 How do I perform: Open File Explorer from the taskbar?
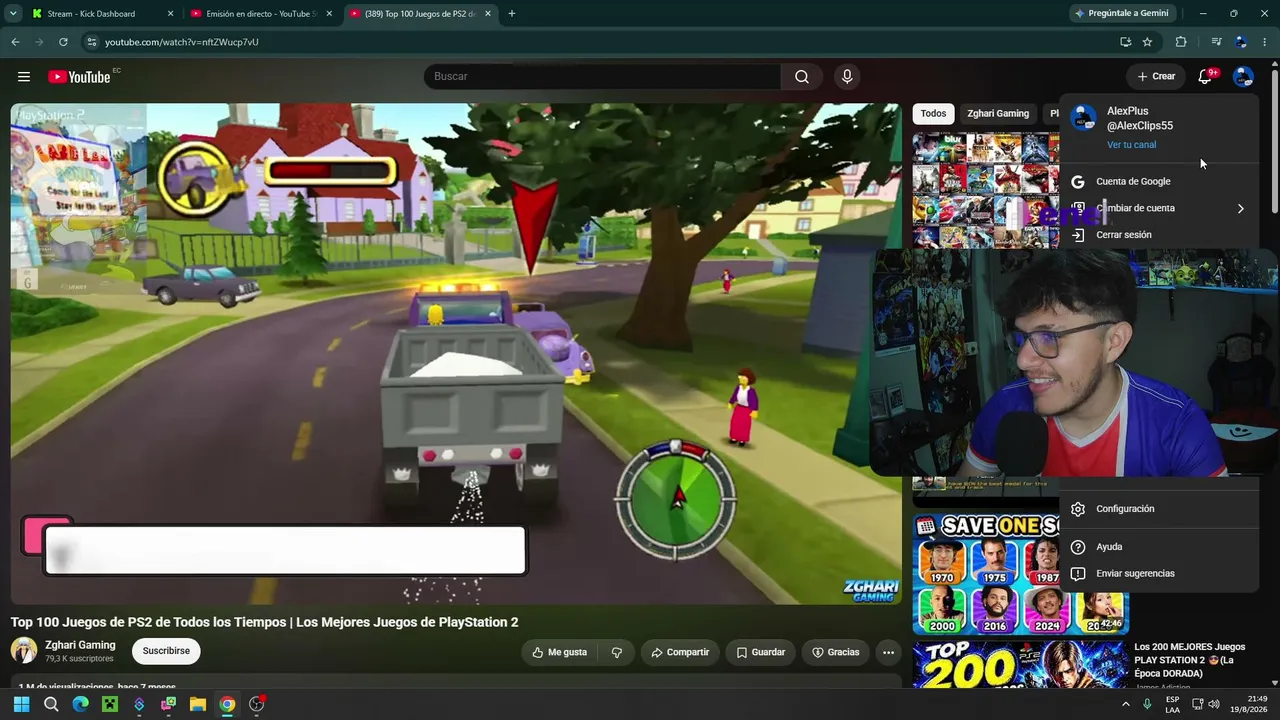pyautogui.click(x=198, y=704)
